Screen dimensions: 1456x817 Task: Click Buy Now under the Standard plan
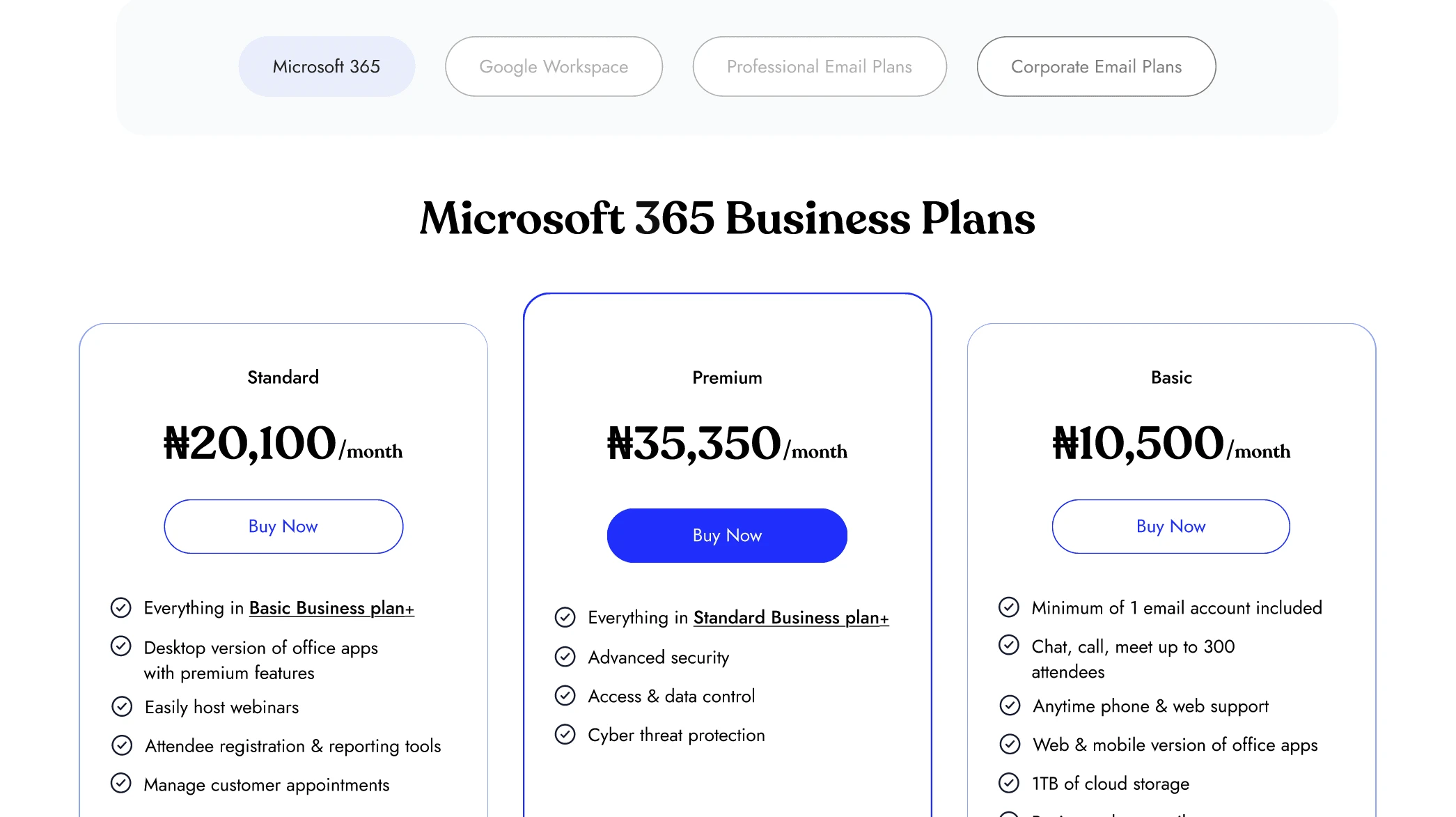pos(283,527)
